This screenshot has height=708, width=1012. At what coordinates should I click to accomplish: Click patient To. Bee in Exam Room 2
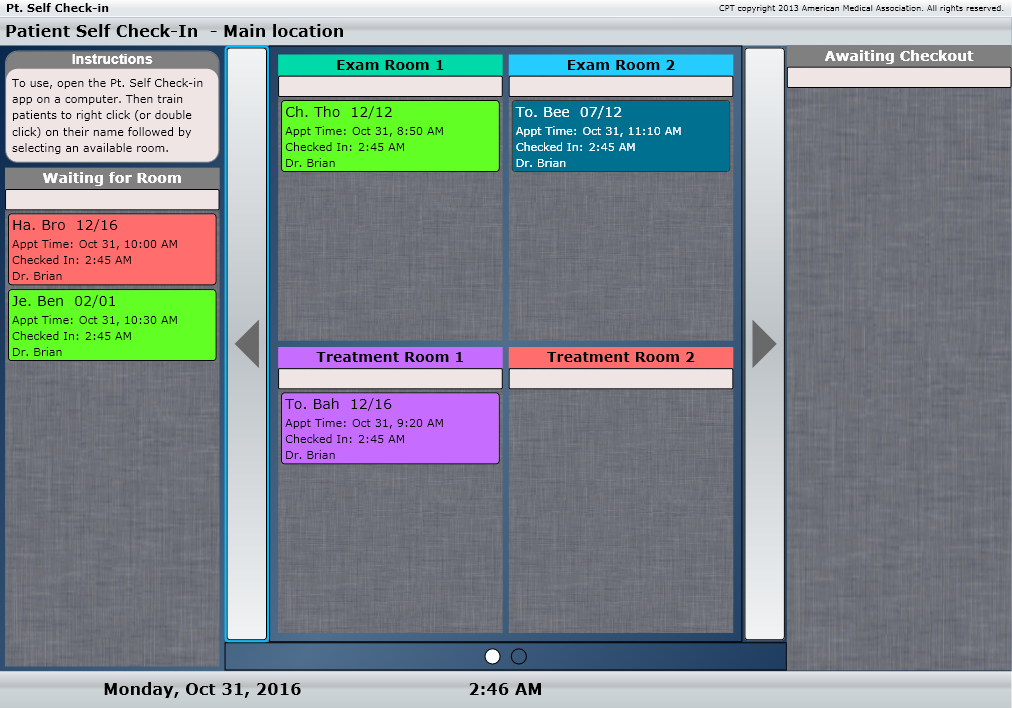coord(621,136)
